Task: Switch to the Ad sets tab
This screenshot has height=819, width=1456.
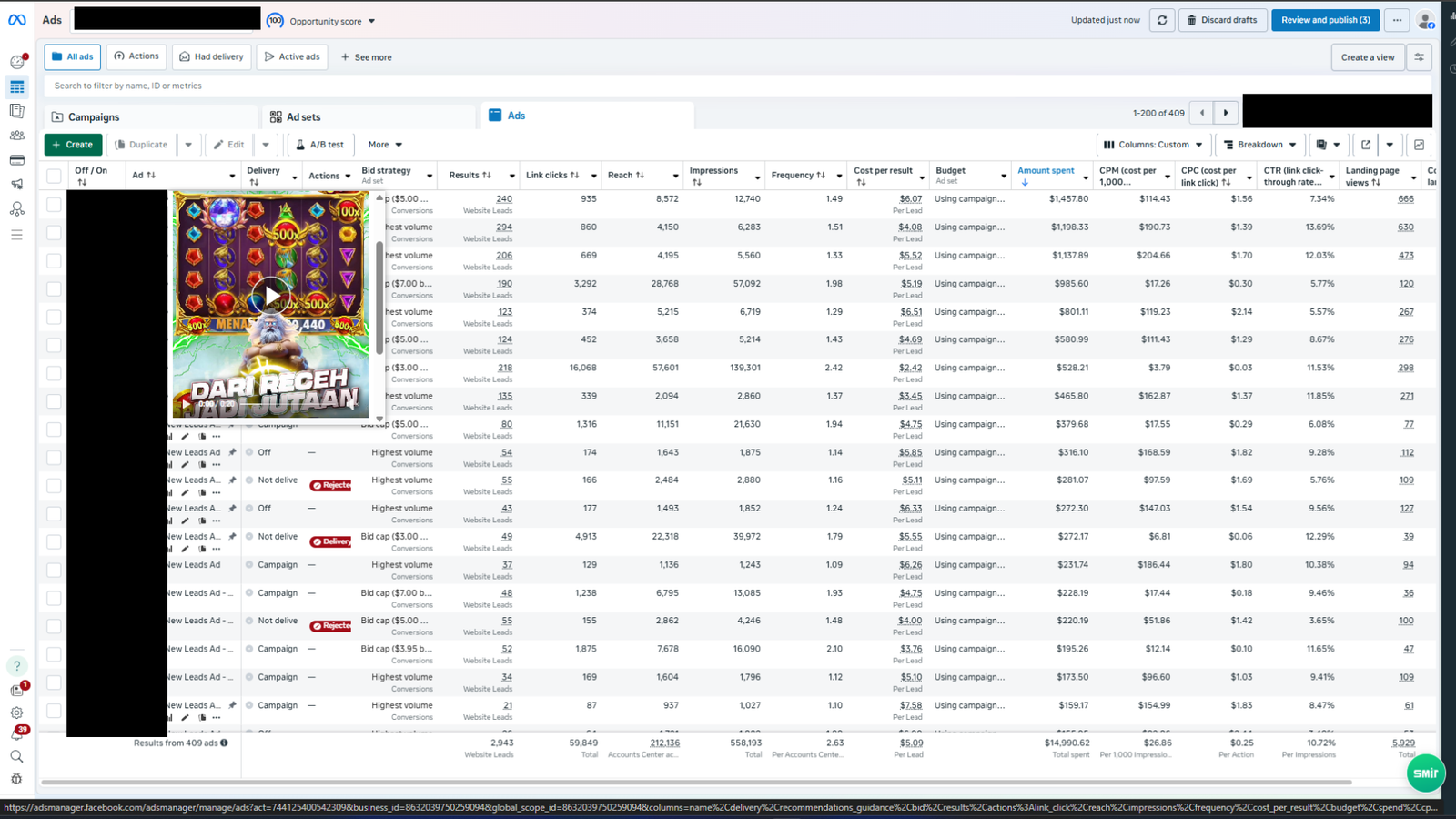Action: [x=303, y=117]
